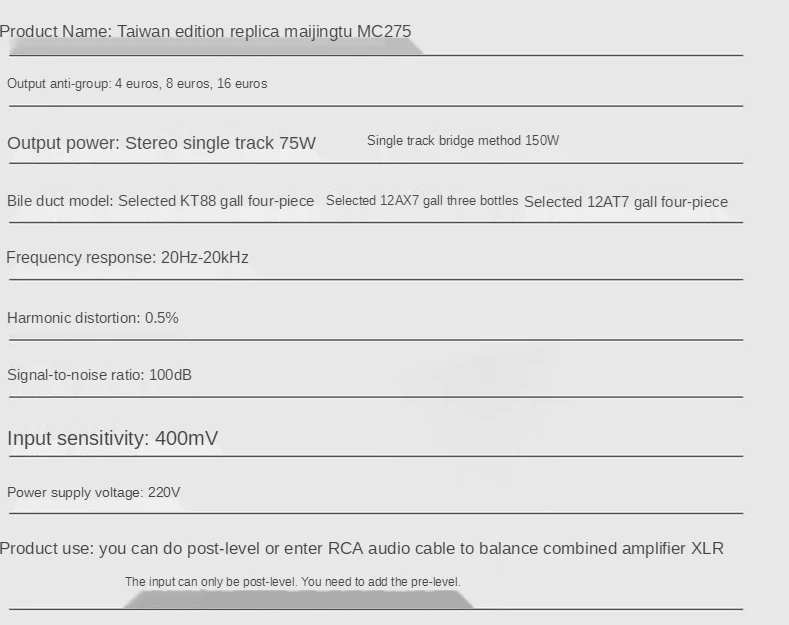Click the 20Hz-20kHz range value
This screenshot has height=625, width=789.
point(204,258)
